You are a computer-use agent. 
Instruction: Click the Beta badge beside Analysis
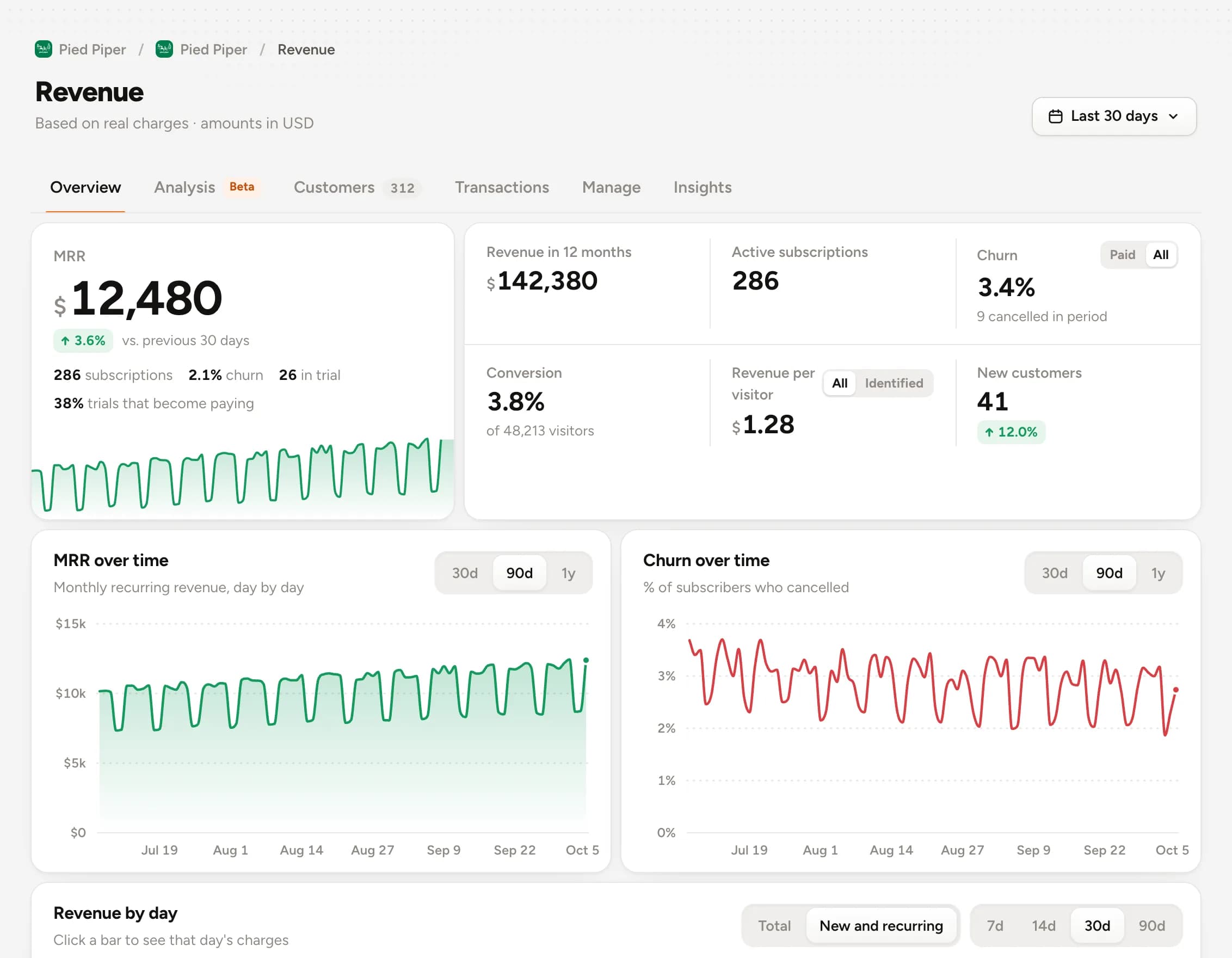pos(242,187)
